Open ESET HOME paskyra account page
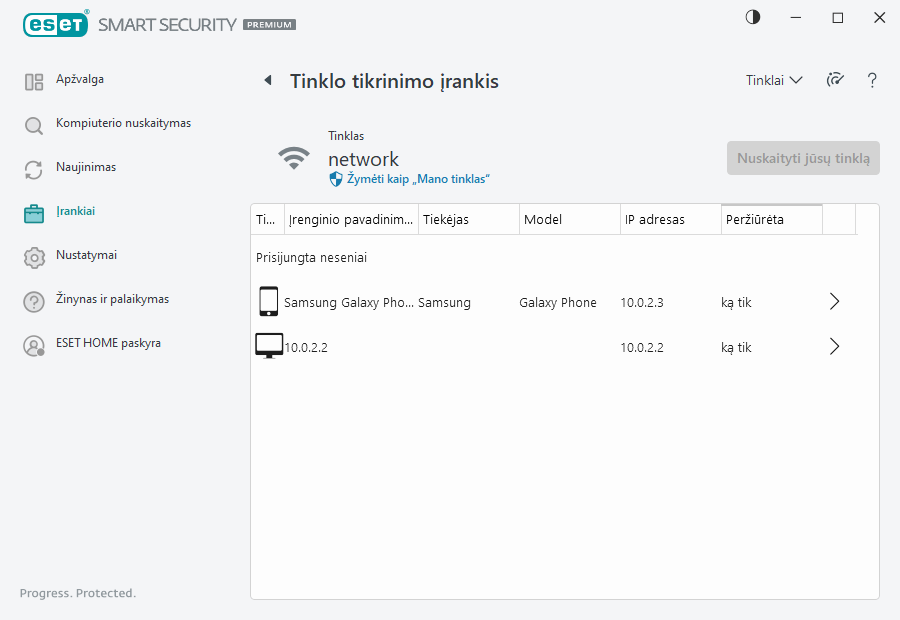The height and width of the screenshot is (620, 900). [x=107, y=344]
